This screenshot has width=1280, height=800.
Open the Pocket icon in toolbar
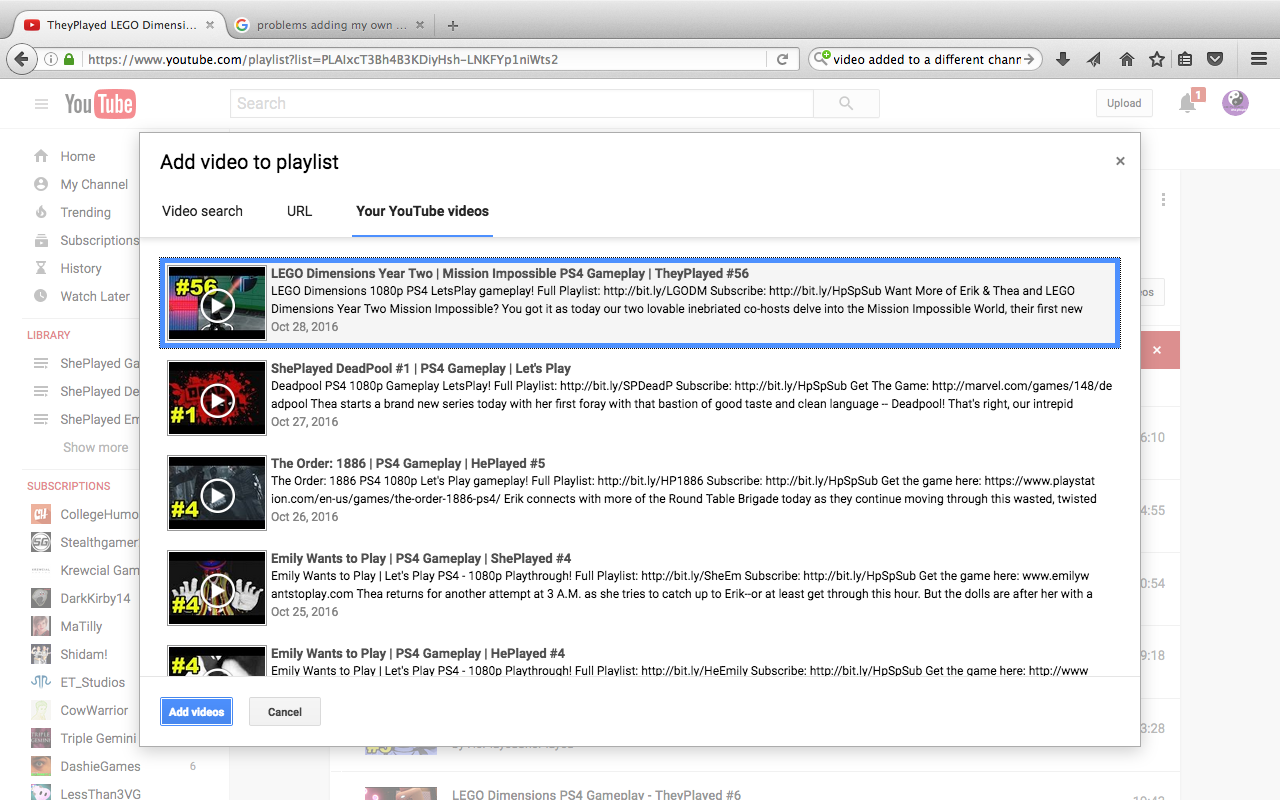1215,60
